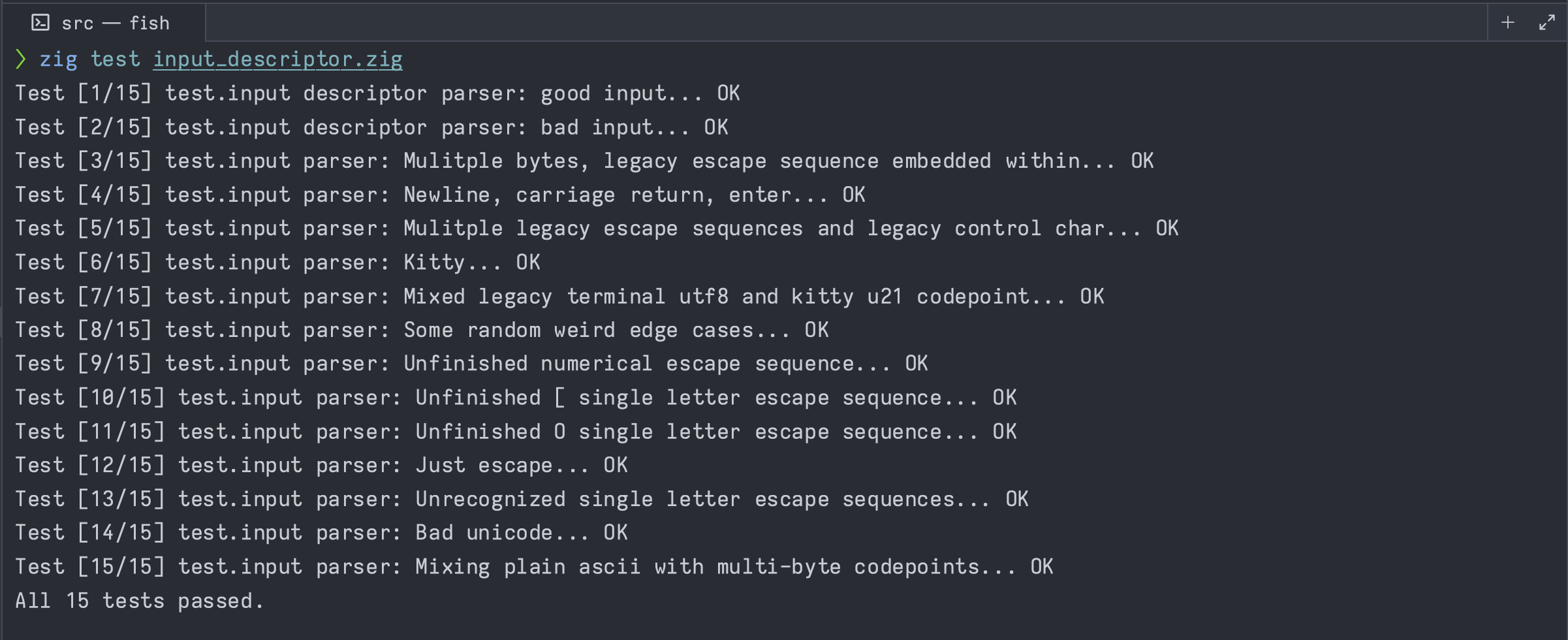Screen dimensions: 1568x640
Task: Click the Mixing plain ascii with multi-byte line
Action: point(534,566)
